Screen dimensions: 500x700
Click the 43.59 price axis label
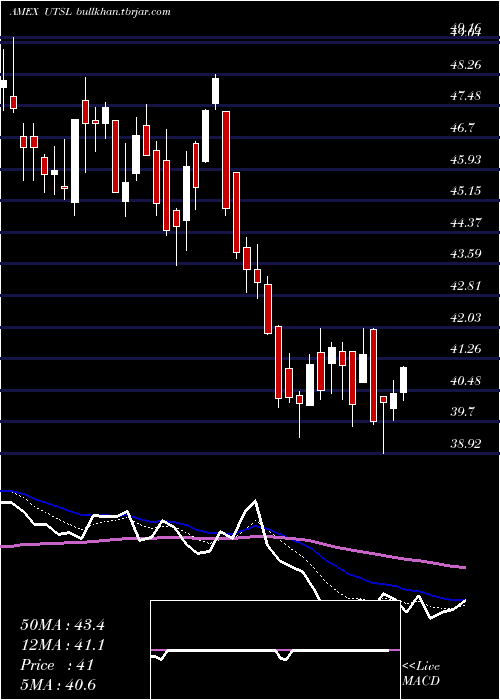click(x=466, y=254)
